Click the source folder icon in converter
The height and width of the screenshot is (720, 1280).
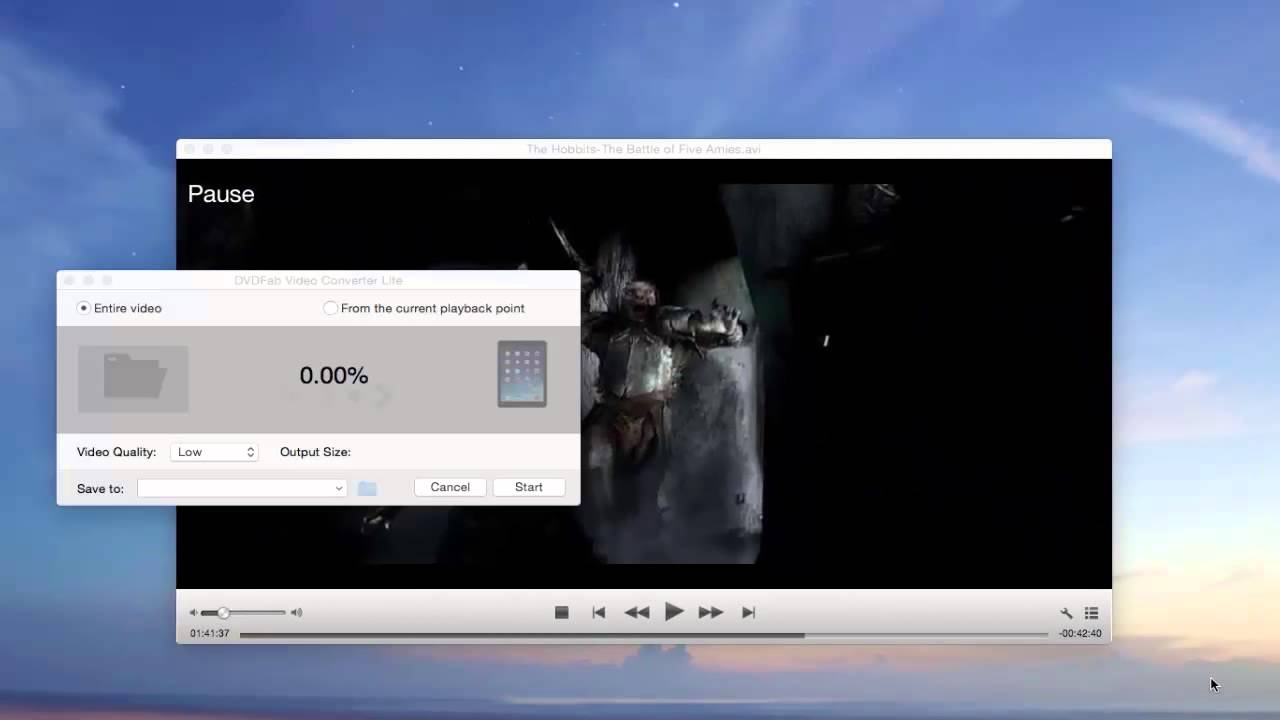(x=133, y=379)
